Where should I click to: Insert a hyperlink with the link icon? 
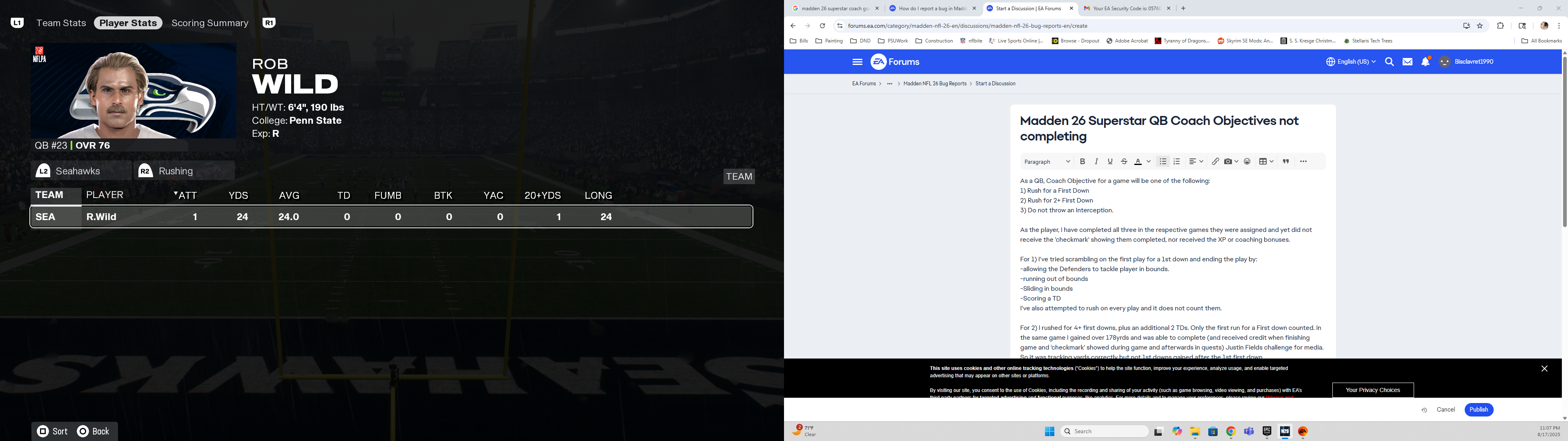[1215, 161]
